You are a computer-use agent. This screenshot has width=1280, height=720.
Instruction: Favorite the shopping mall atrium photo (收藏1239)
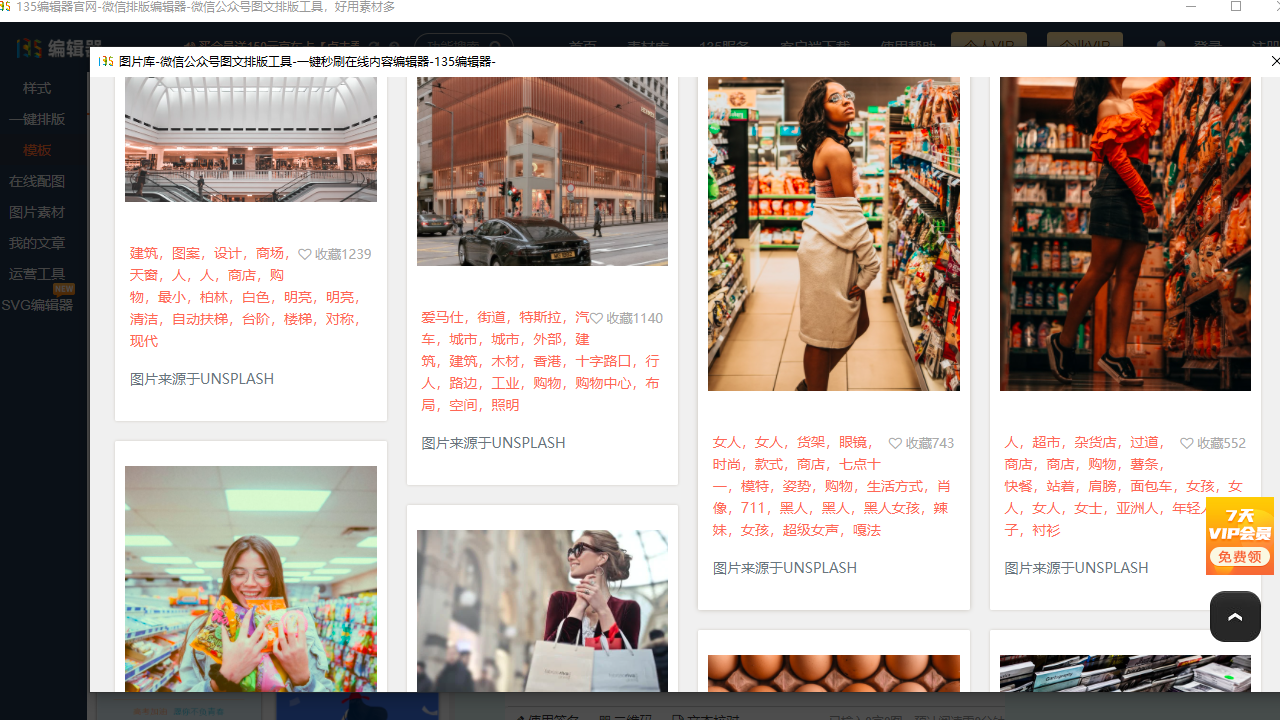pos(305,254)
